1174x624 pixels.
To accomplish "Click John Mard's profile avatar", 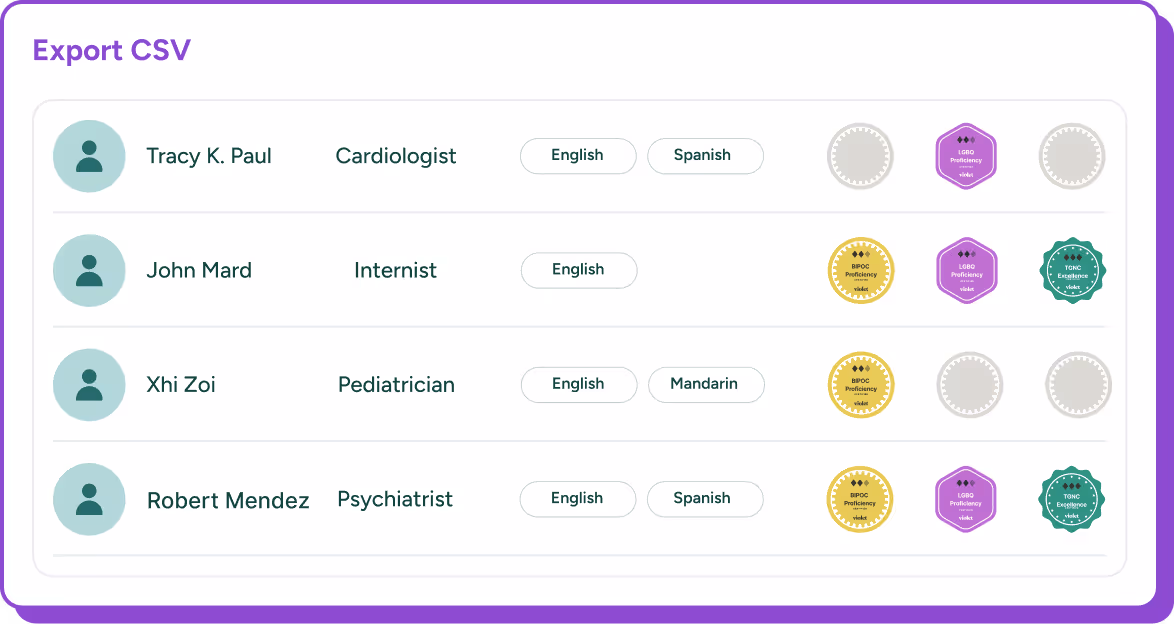I will [89, 270].
